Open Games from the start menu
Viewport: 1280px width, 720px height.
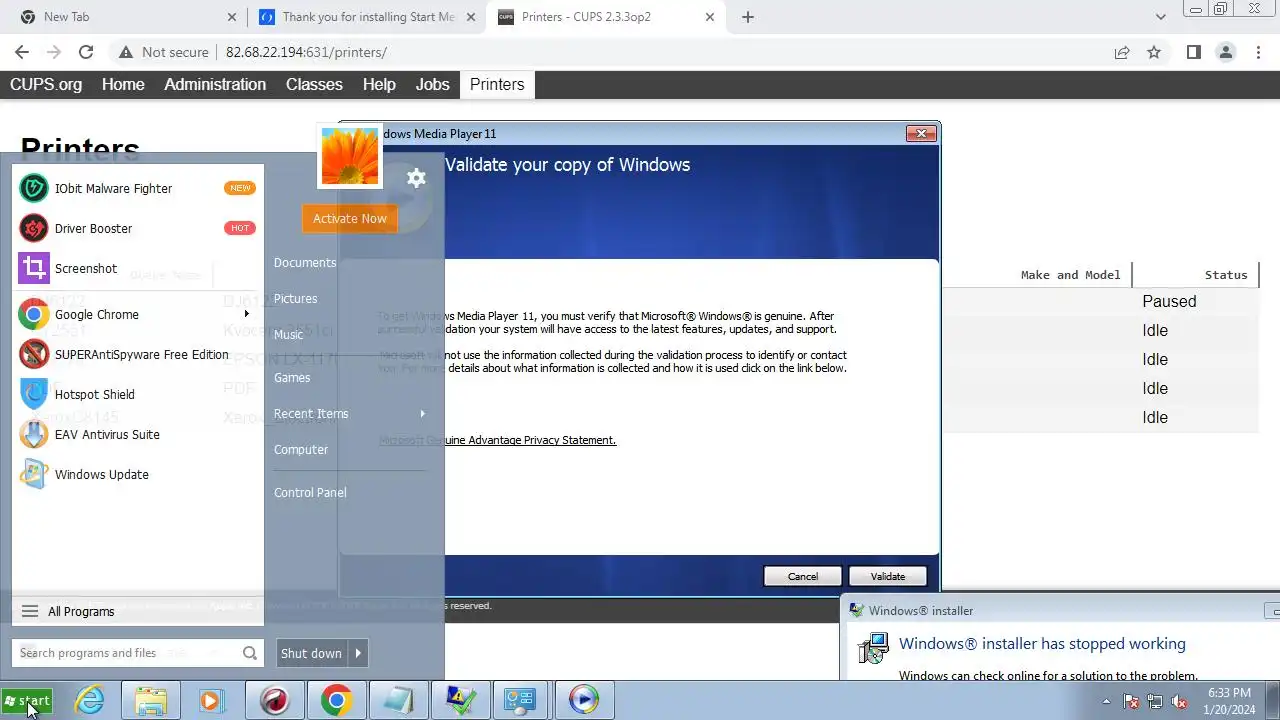(292, 377)
